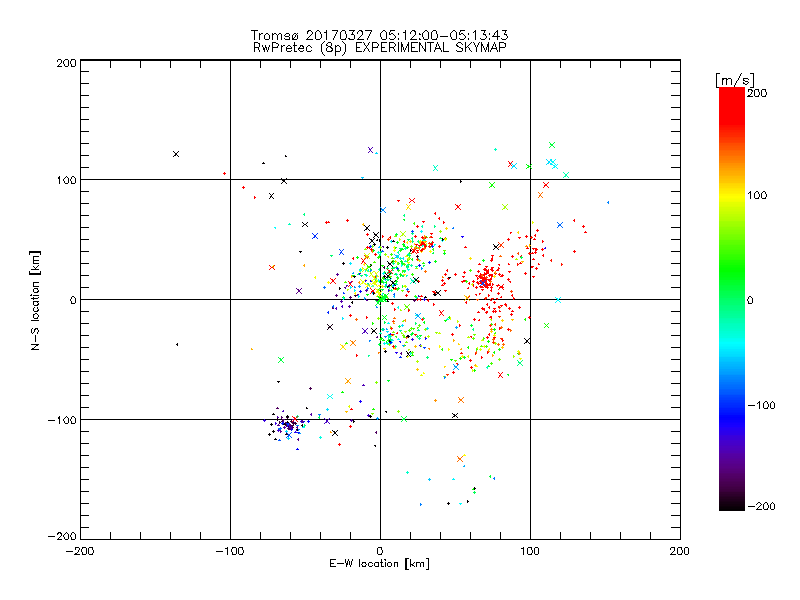Image resolution: width=800 pixels, height=600 pixels.
Task: Click the E-W axis 200 tick label
Action: coord(680,551)
